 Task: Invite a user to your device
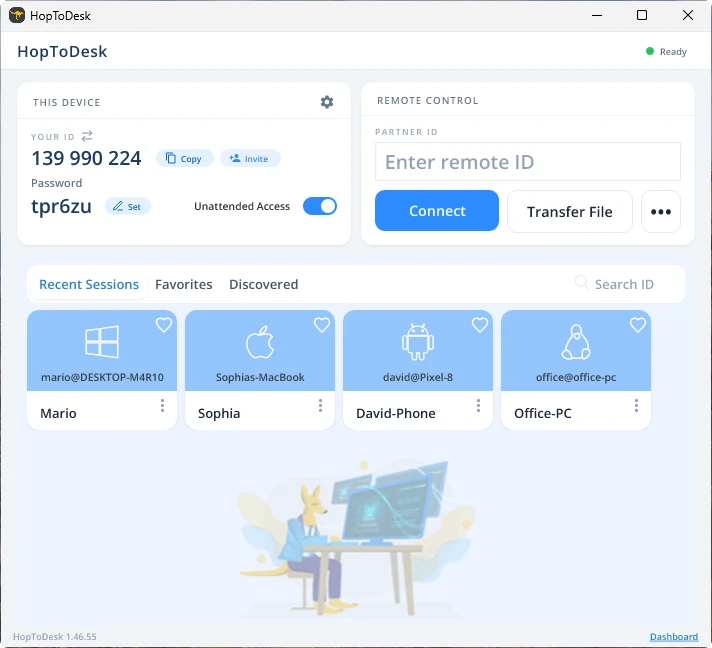(250, 158)
